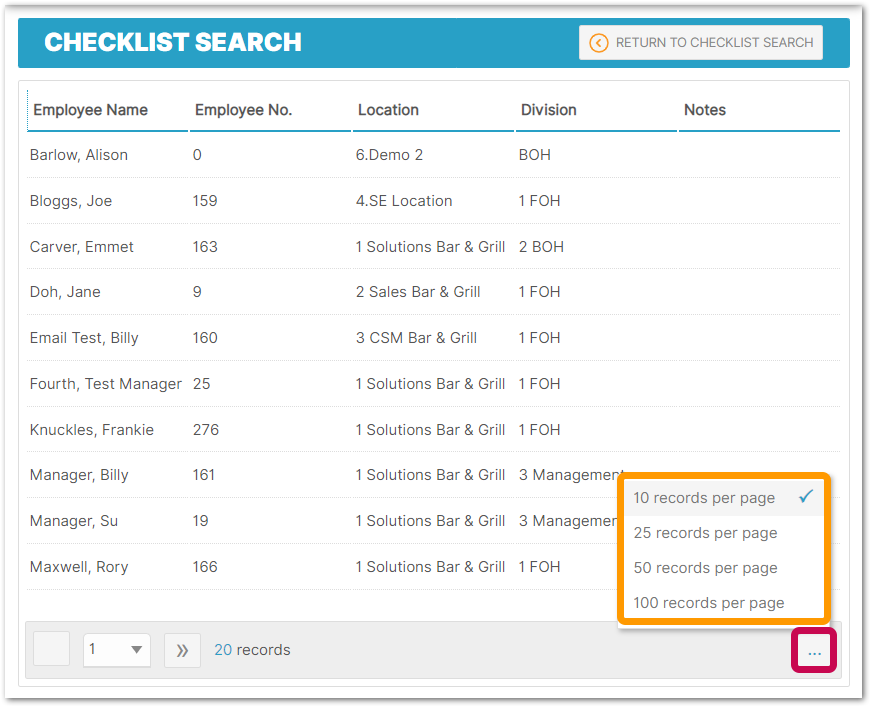Sort by Employee No. column header
871x707 pixels.
(270, 110)
